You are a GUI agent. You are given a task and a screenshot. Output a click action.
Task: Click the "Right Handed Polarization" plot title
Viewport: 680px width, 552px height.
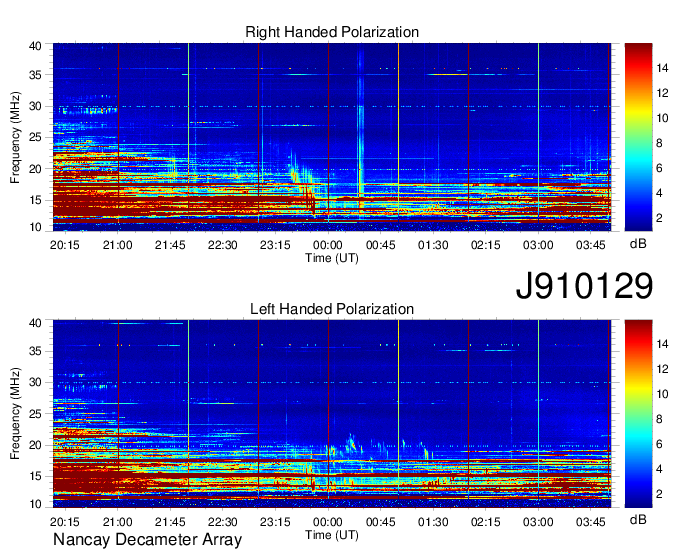[332, 32]
